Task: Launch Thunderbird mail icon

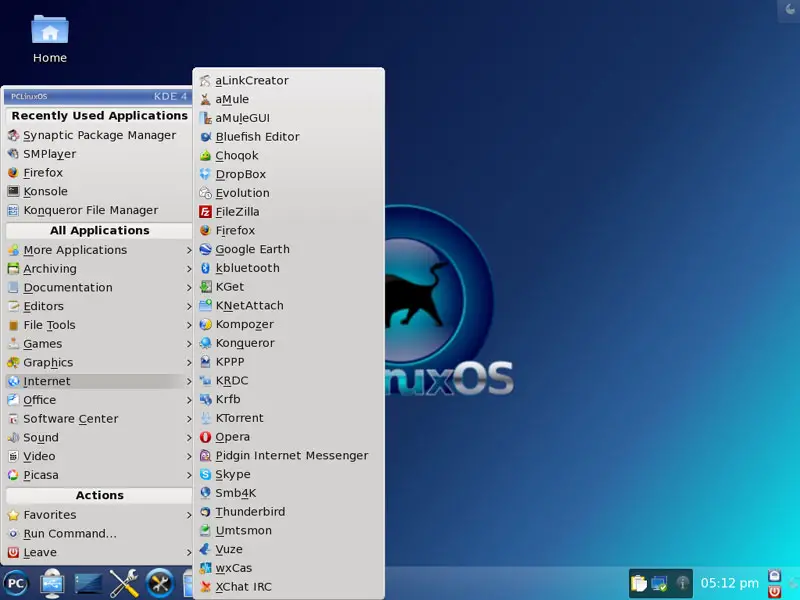Action: tap(205, 512)
